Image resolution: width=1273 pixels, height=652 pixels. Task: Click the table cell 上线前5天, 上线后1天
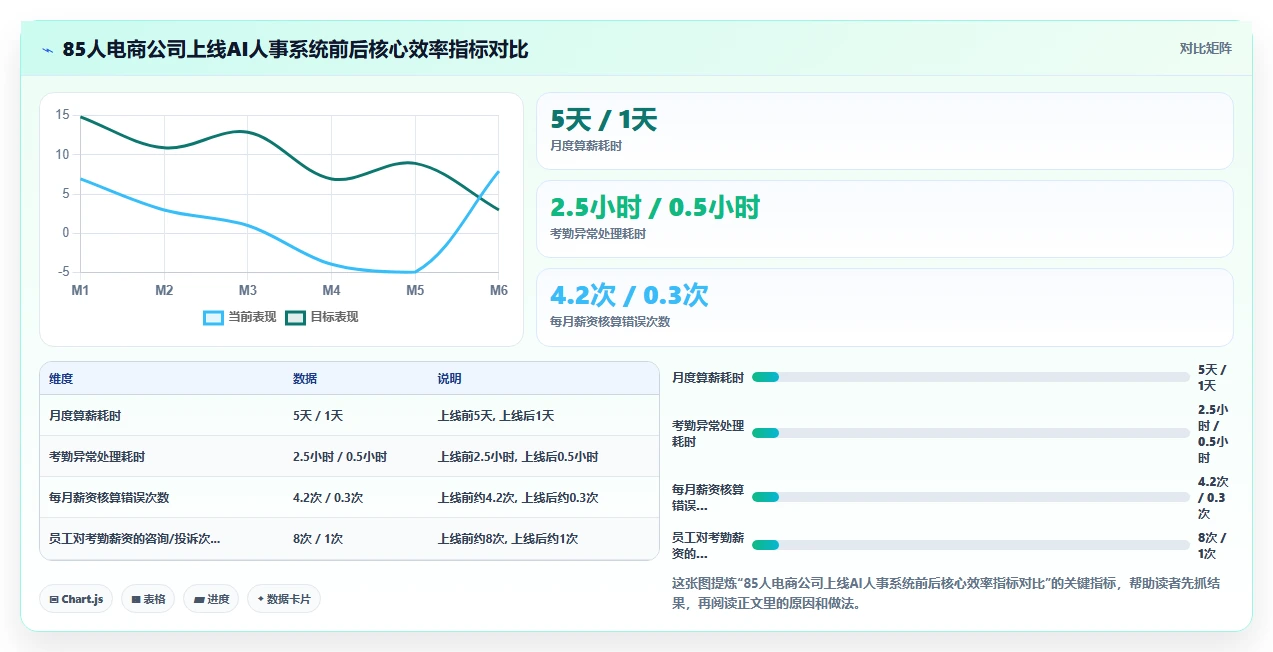point(496,416)
